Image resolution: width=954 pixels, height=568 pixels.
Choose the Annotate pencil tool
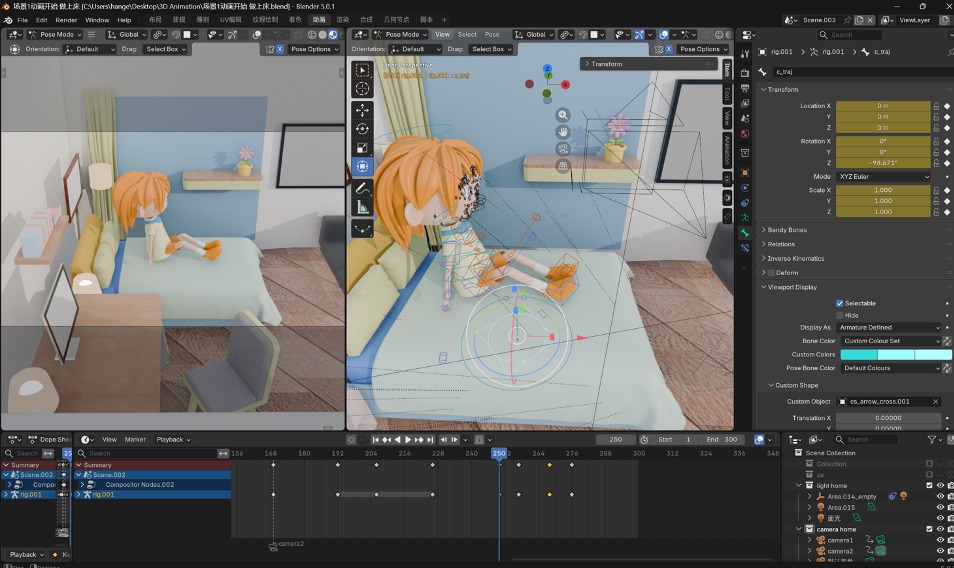[x=362, y=189]
